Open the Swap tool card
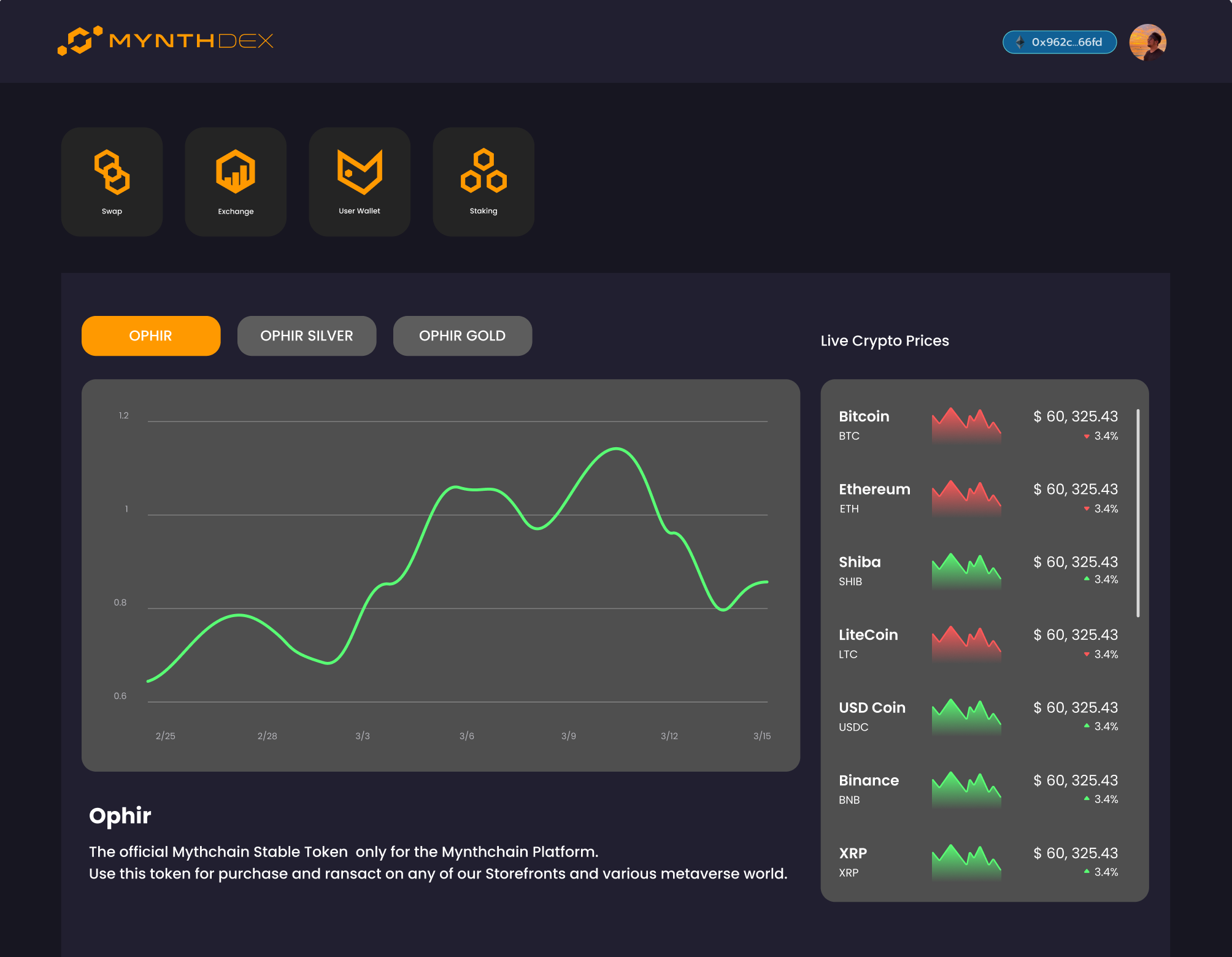The image size is (1232, 957). point(112,182)
